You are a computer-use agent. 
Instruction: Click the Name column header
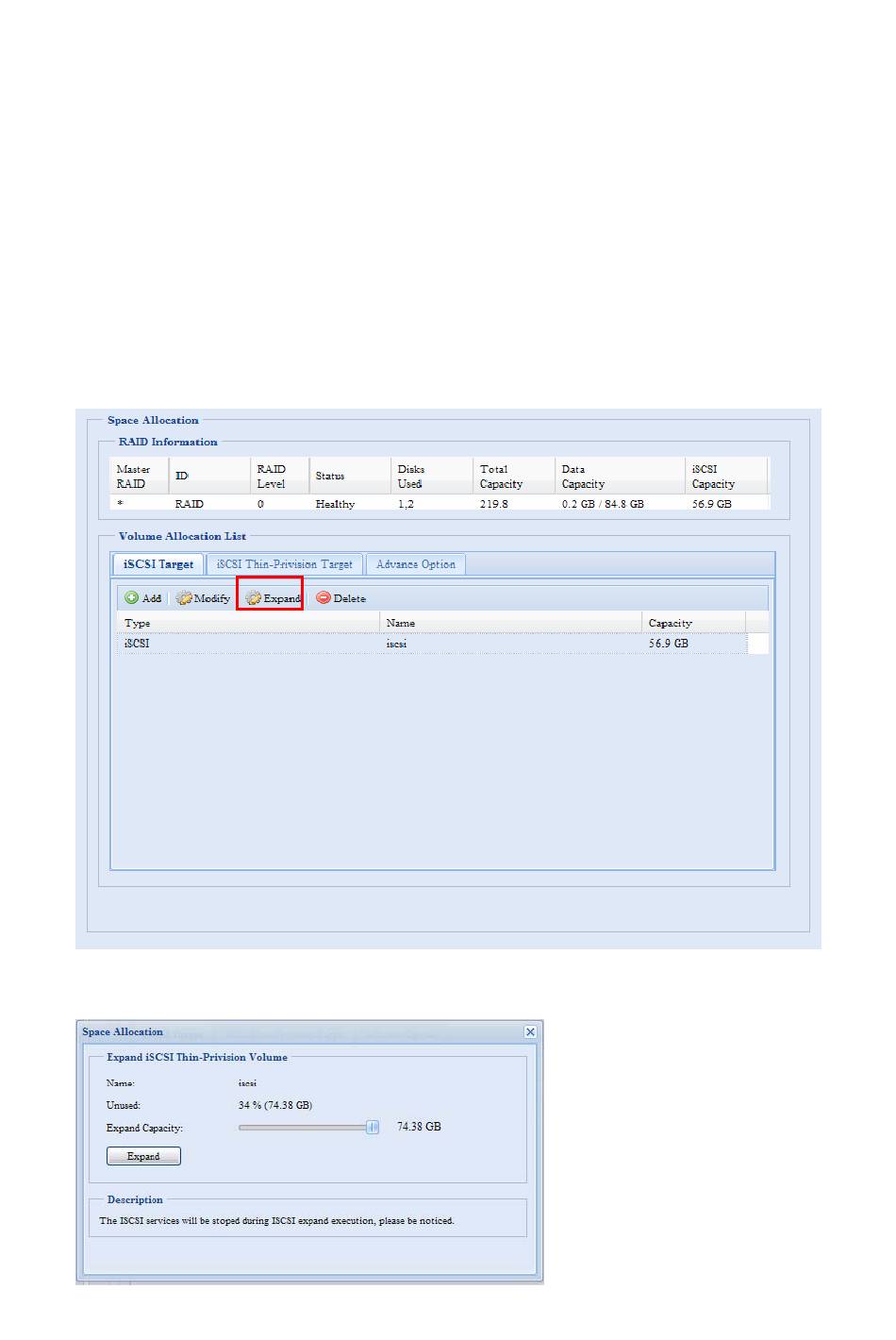click(511, 623)
